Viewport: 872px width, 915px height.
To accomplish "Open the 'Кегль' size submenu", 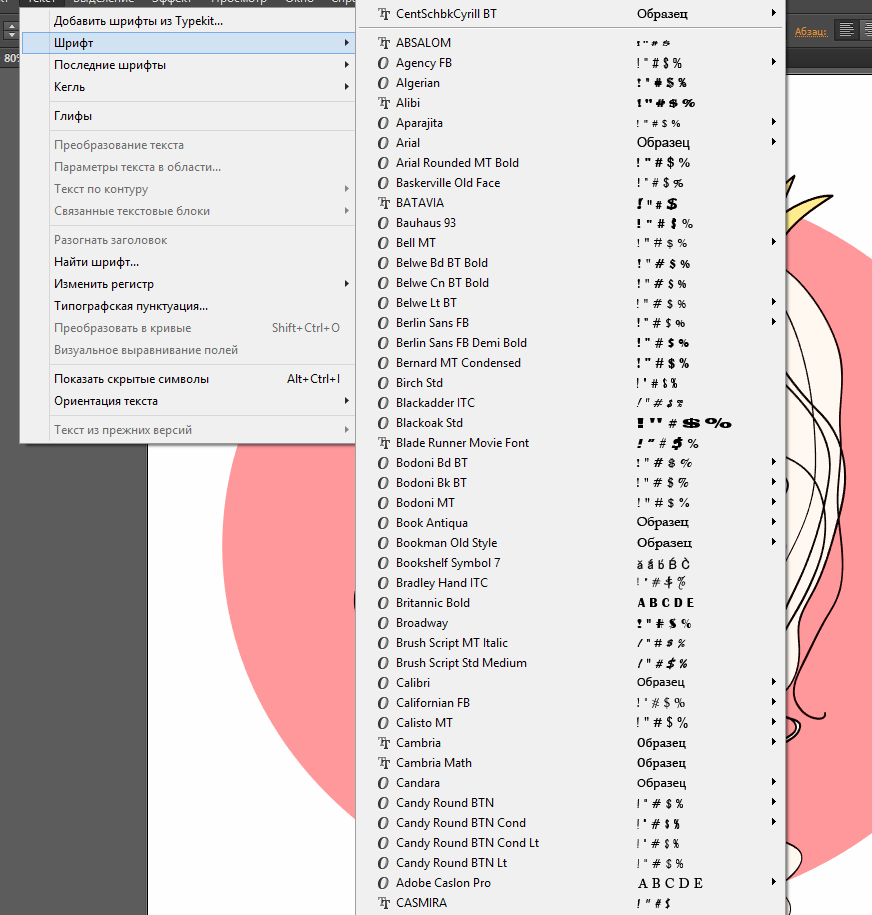I will [x=188, y=87].
